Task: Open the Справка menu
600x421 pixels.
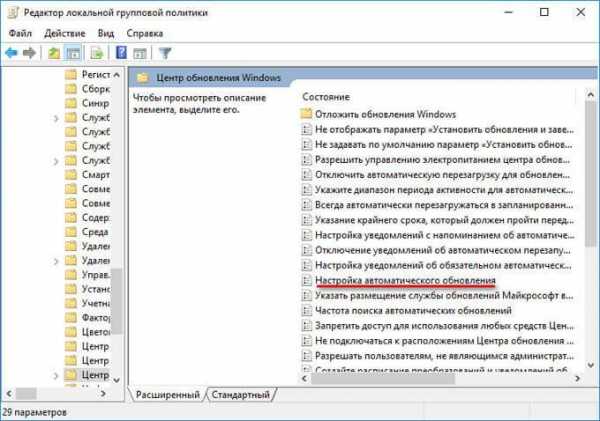Action: 145,33
